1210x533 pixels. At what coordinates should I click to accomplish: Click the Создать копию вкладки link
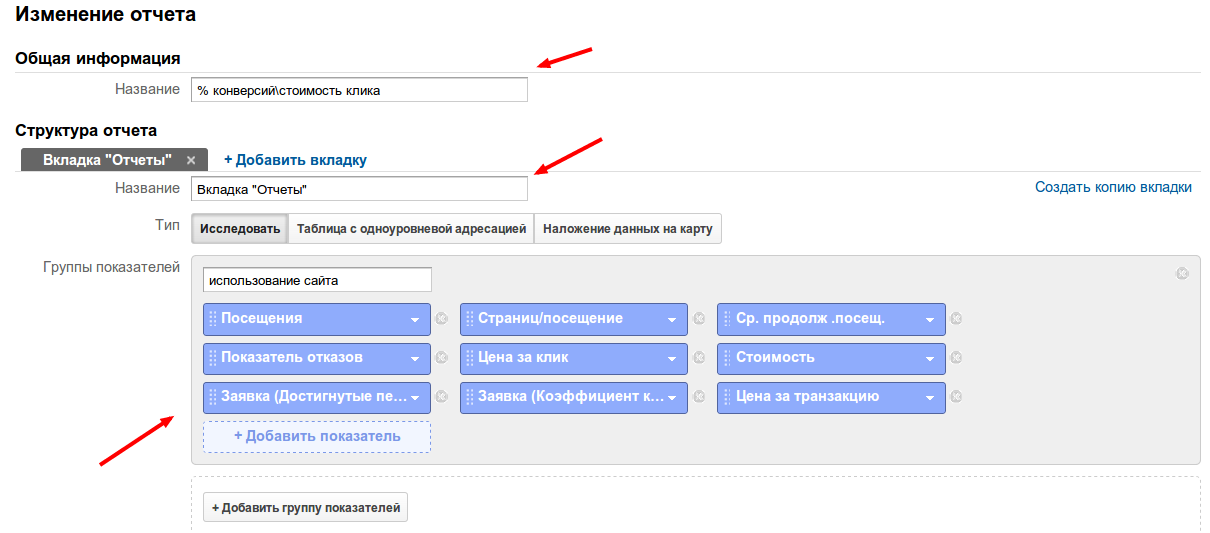pyautogui.click(x=1113, y=187)
